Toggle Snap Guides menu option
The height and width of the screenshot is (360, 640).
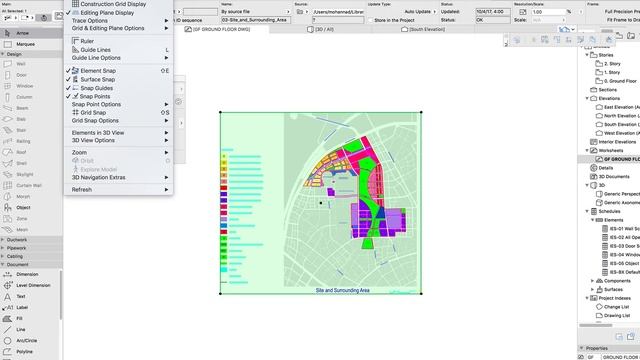[x=118, y=88]
